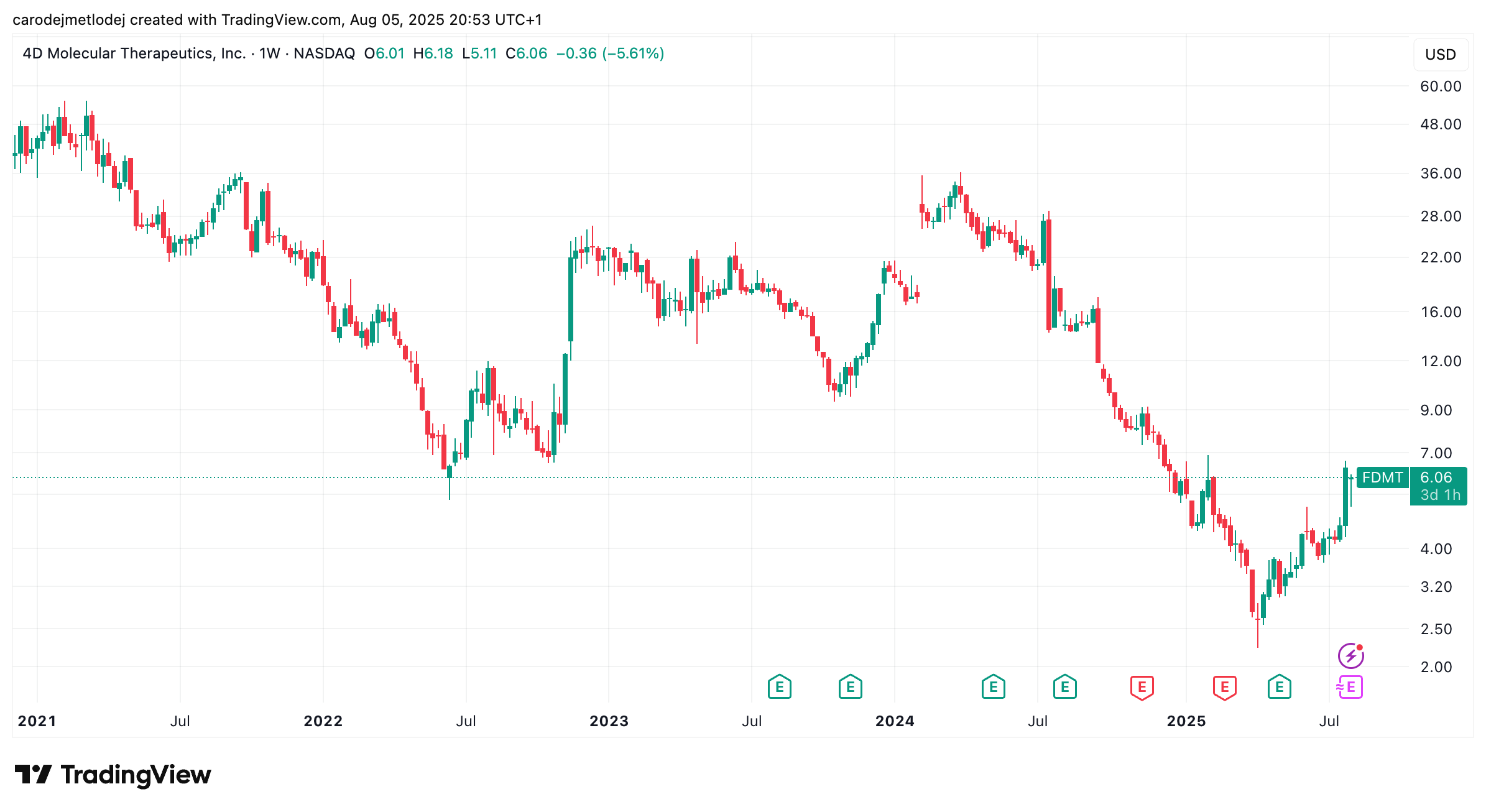Click the 4D Molecular Therapeutics symbol title
This screenshot has width=1486, height=812.
(x=134, y=53)
